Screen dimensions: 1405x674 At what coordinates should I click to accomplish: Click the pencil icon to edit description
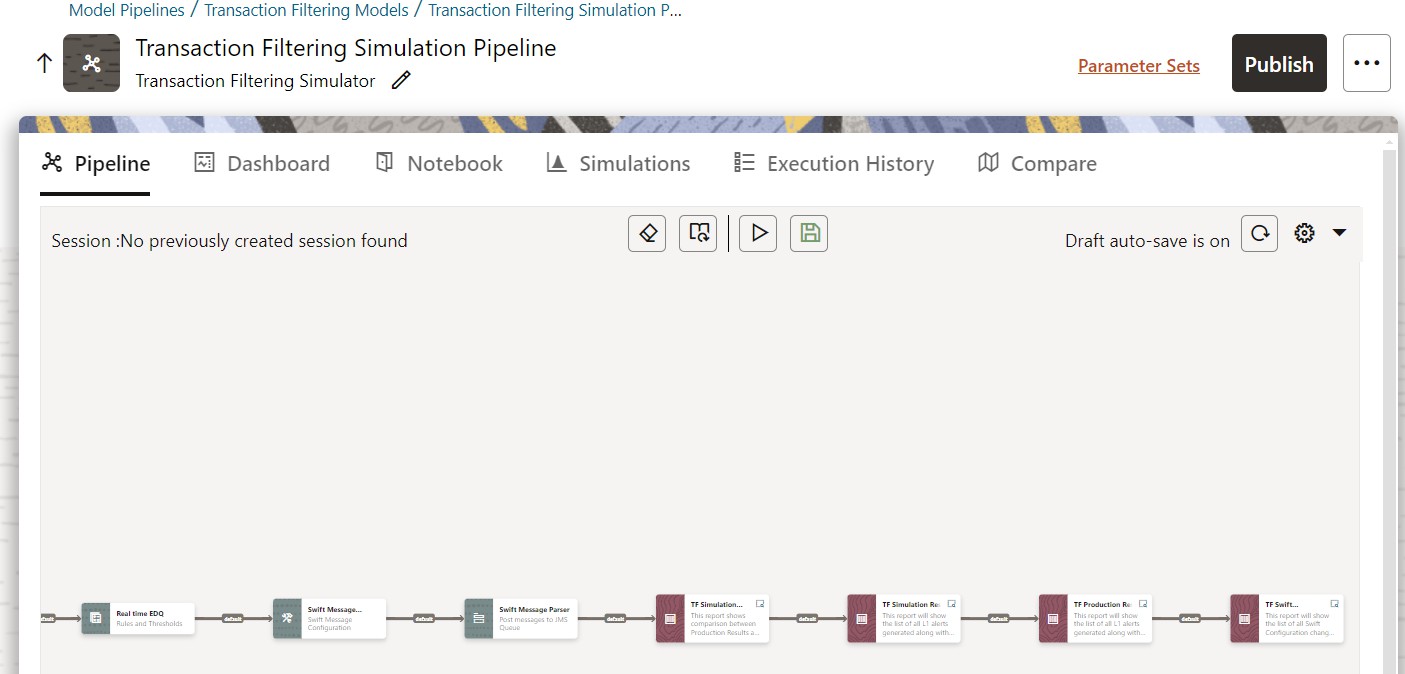401,81
